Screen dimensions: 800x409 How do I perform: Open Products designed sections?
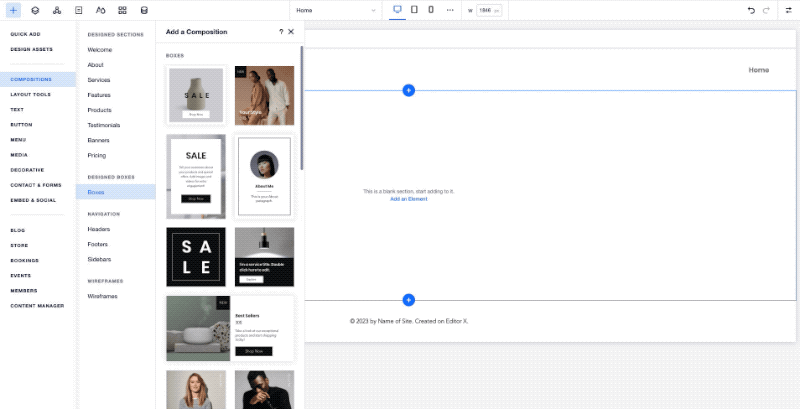99,110
